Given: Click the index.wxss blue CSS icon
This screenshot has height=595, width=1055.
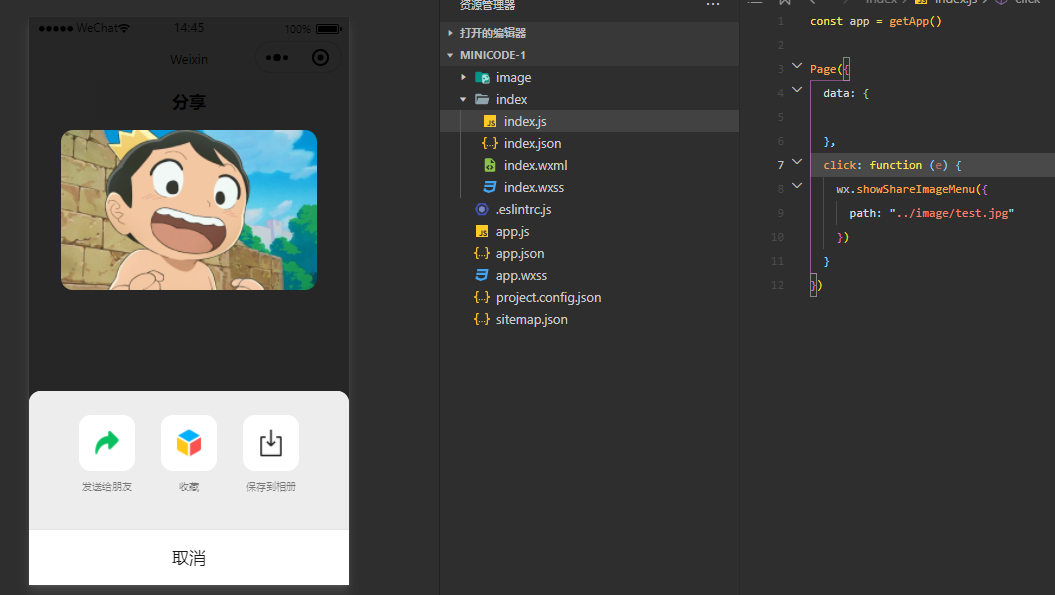Looking at the screenshot, I should click(490, 187).
